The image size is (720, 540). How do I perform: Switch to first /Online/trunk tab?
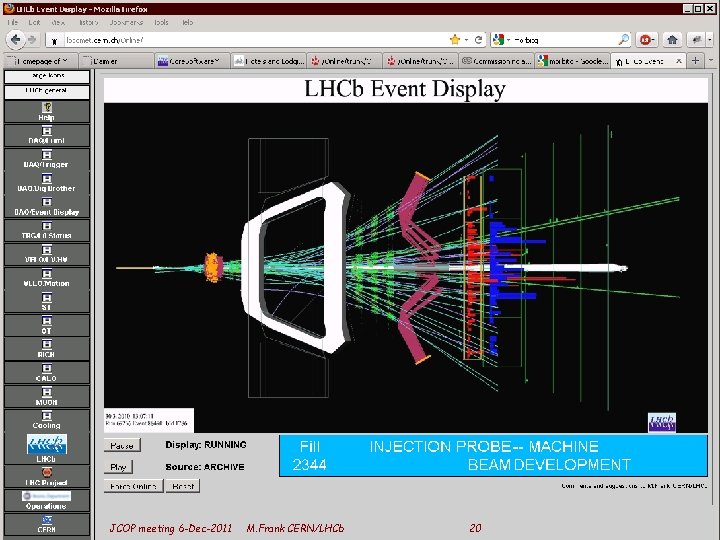click(x=344, y=61)
